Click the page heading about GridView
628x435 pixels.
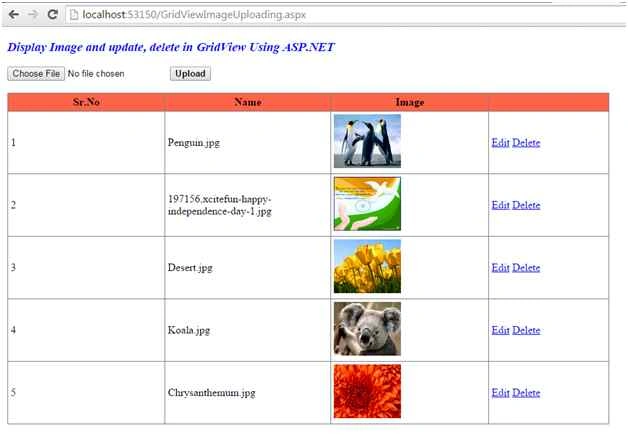171,47
